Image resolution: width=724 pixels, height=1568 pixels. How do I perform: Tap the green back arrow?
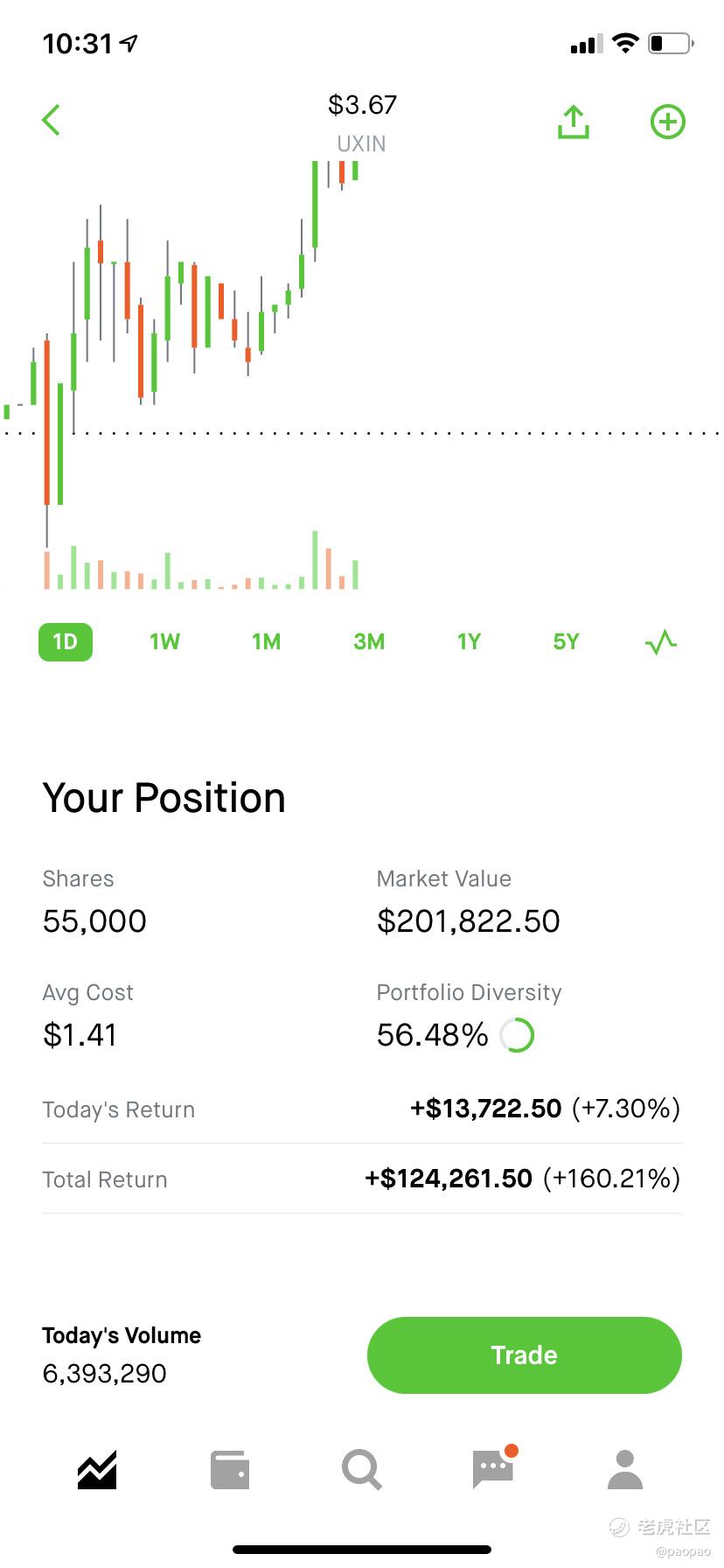point(52,121)
